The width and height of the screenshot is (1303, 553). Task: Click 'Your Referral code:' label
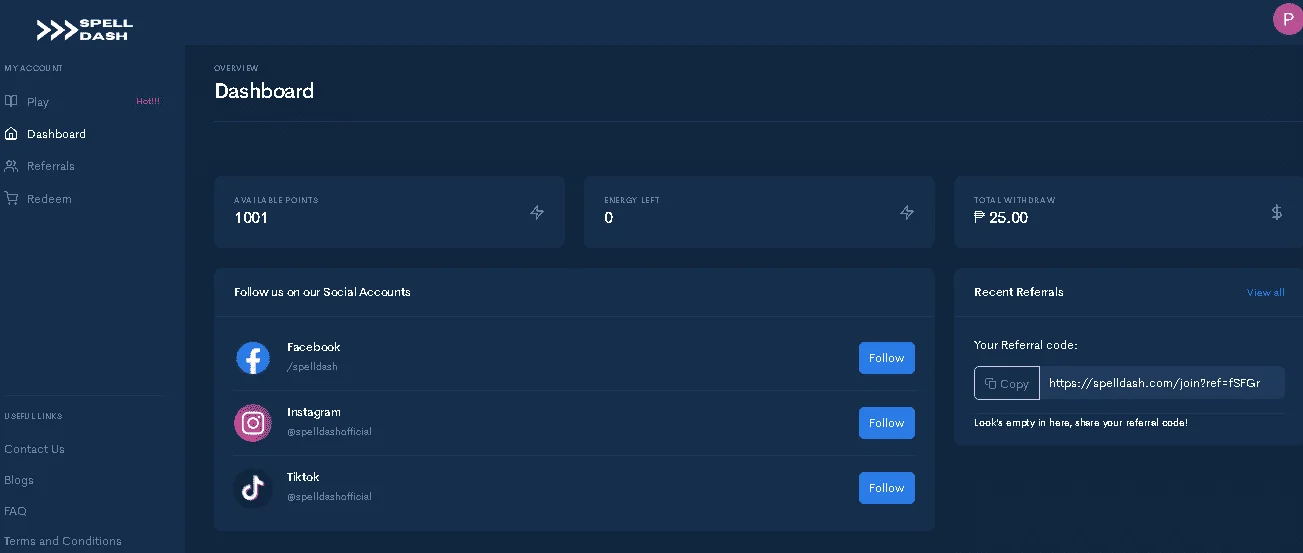tap(1026, 345)
